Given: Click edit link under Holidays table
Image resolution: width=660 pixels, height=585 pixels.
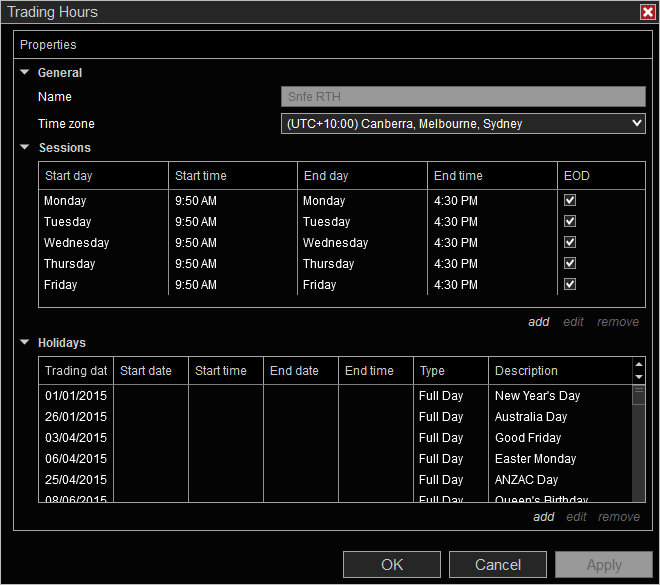Looking at the screenshot, I should point(576,517).
